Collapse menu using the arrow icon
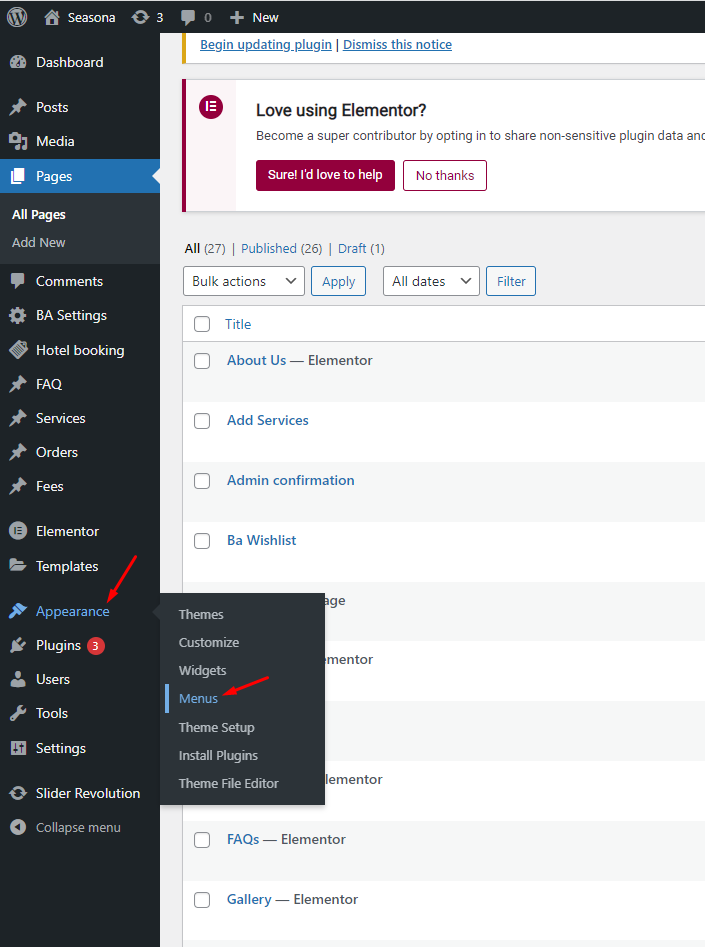 coord(18,827)
